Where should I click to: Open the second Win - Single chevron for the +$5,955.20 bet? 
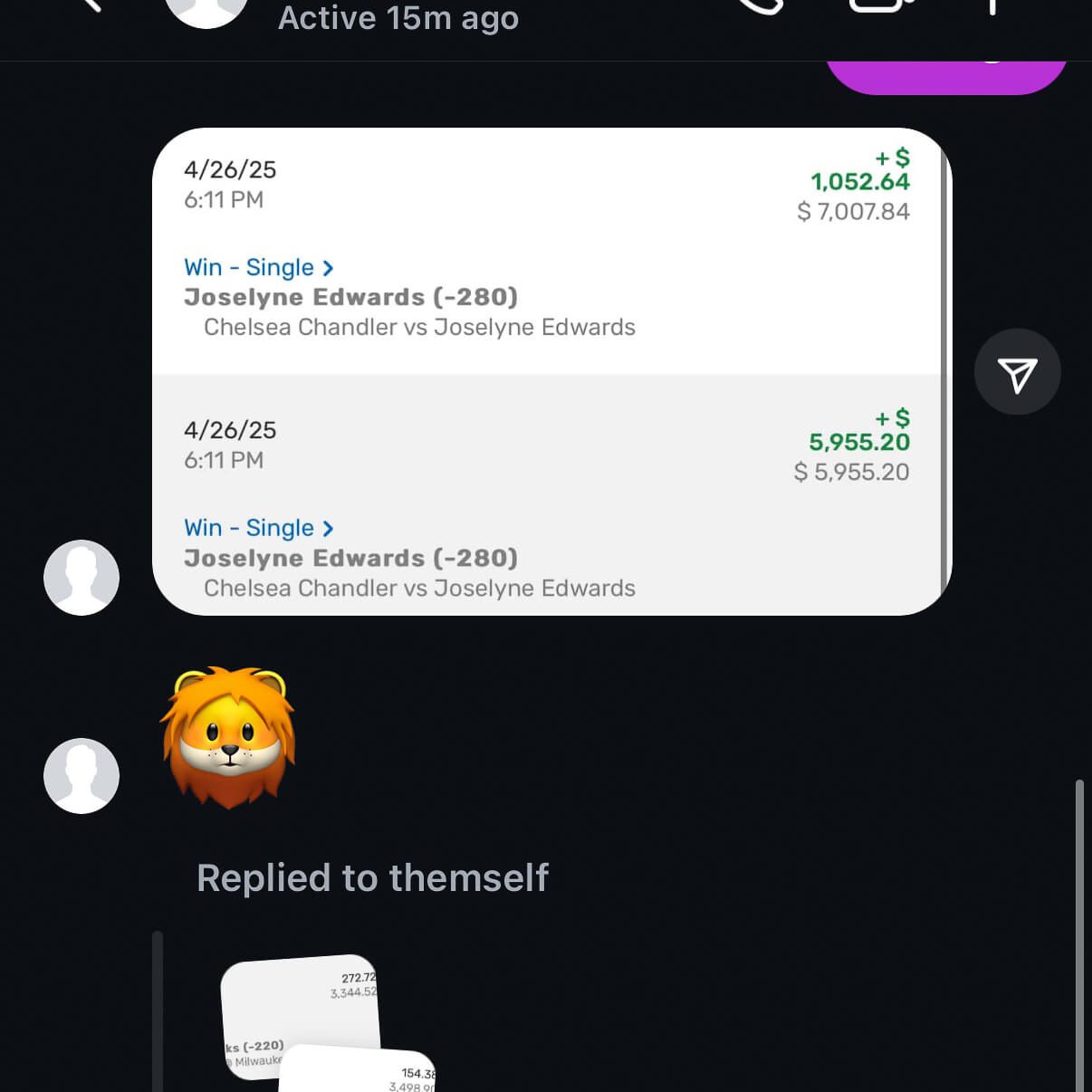coord(328,529)
